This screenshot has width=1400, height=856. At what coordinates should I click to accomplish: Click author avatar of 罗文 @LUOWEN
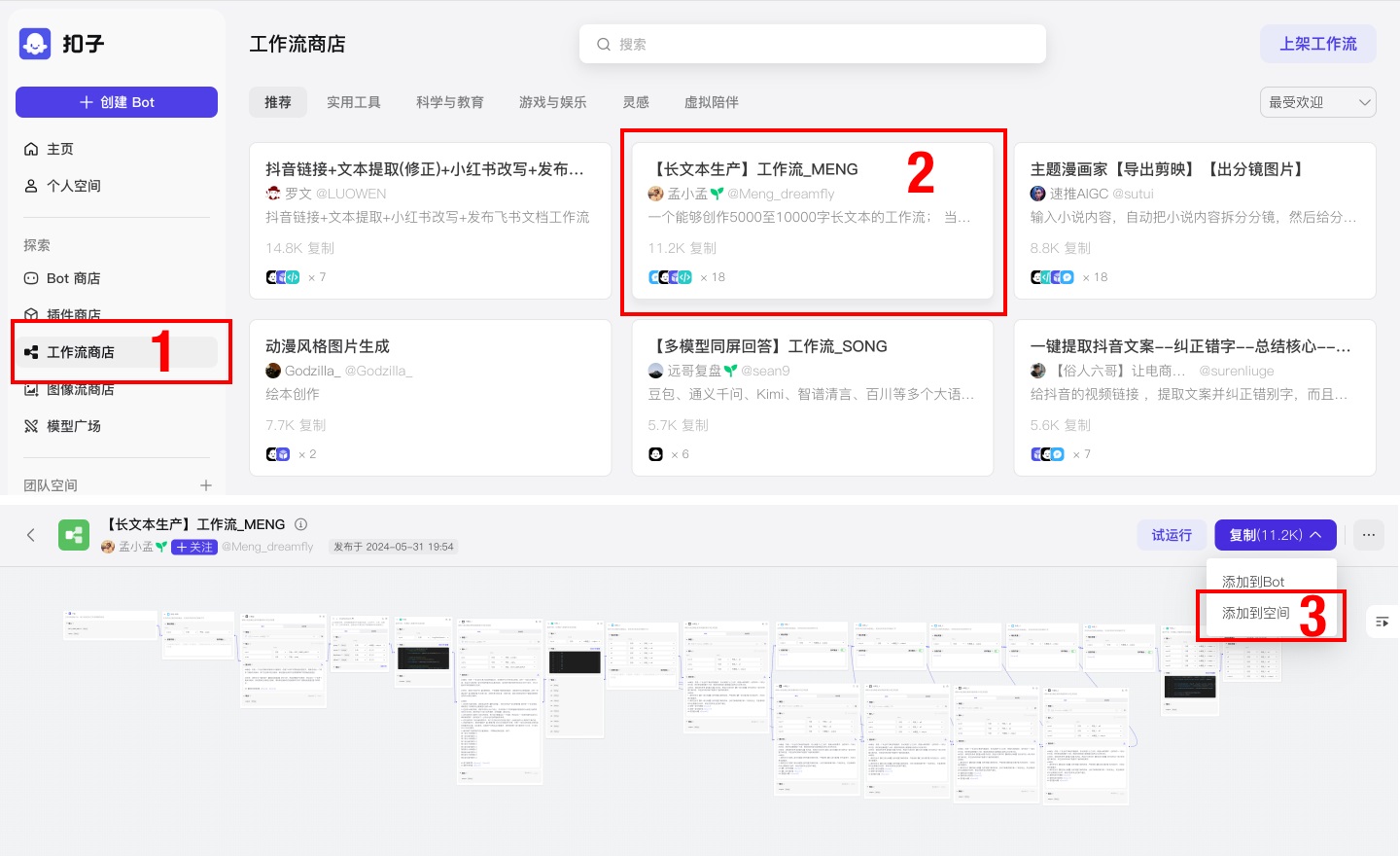(273, 194)
